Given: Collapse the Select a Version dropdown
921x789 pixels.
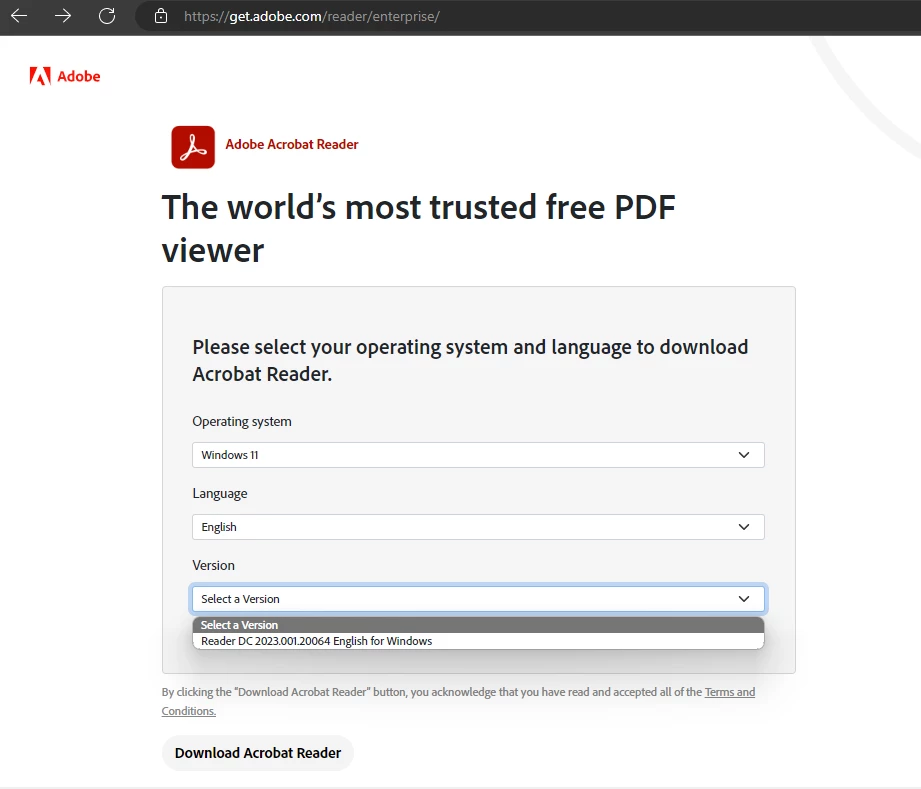Looking at the screenshot, I should (x=478, y=599).
